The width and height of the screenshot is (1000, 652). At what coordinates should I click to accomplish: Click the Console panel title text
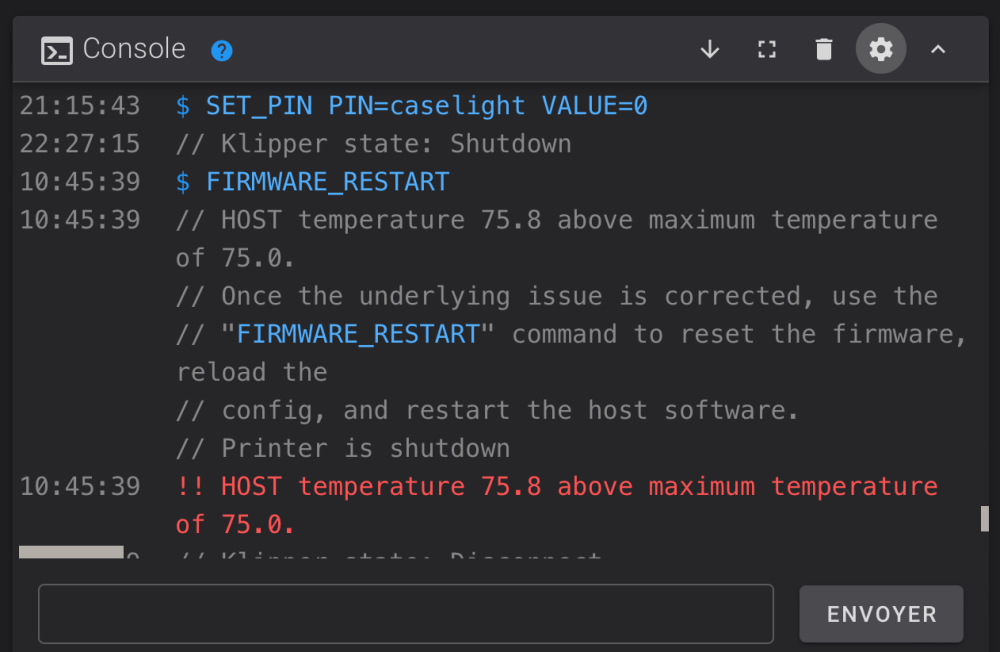pos(134,49)
